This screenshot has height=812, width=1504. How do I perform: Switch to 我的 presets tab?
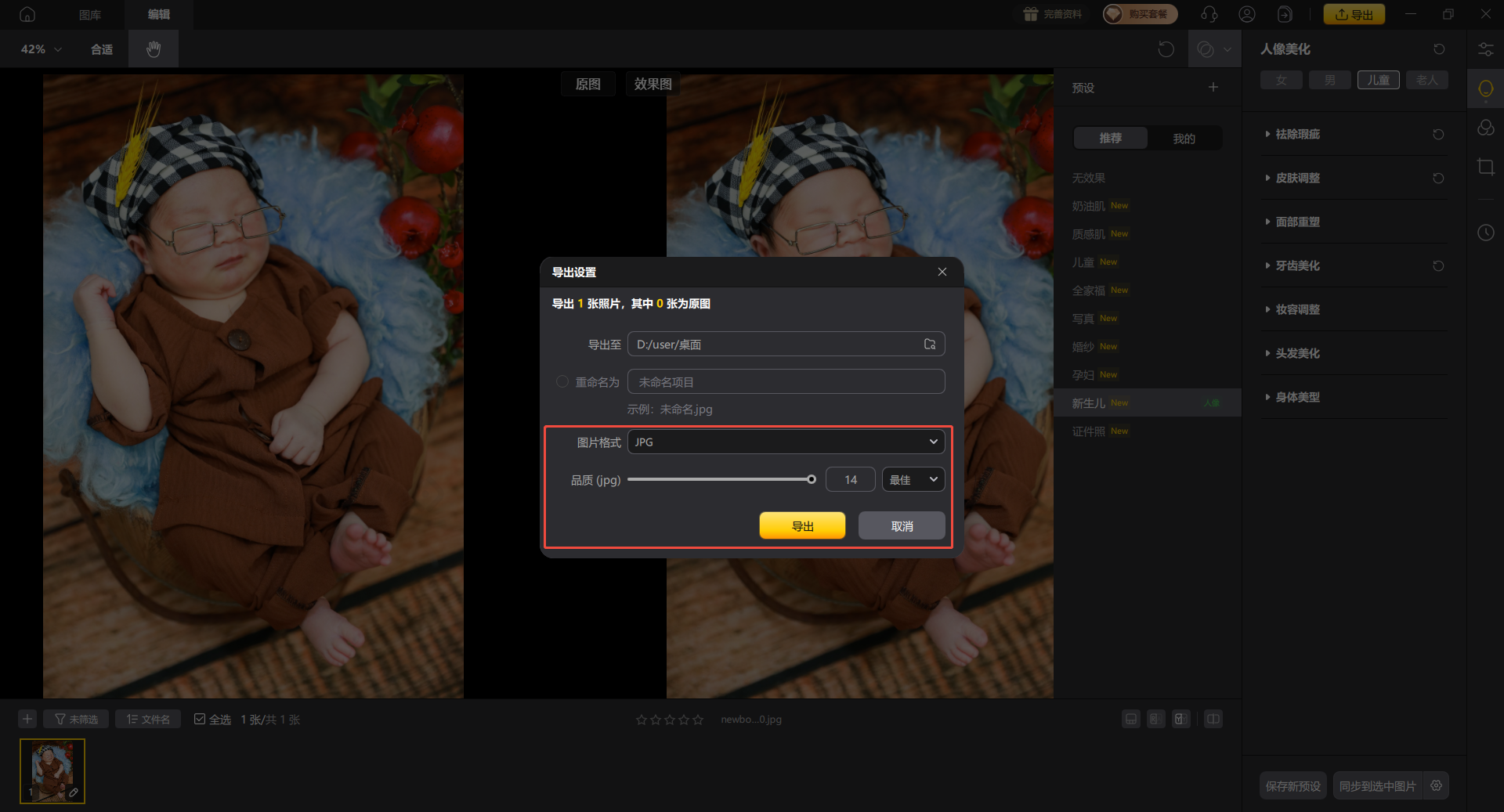pos(1184,139)
